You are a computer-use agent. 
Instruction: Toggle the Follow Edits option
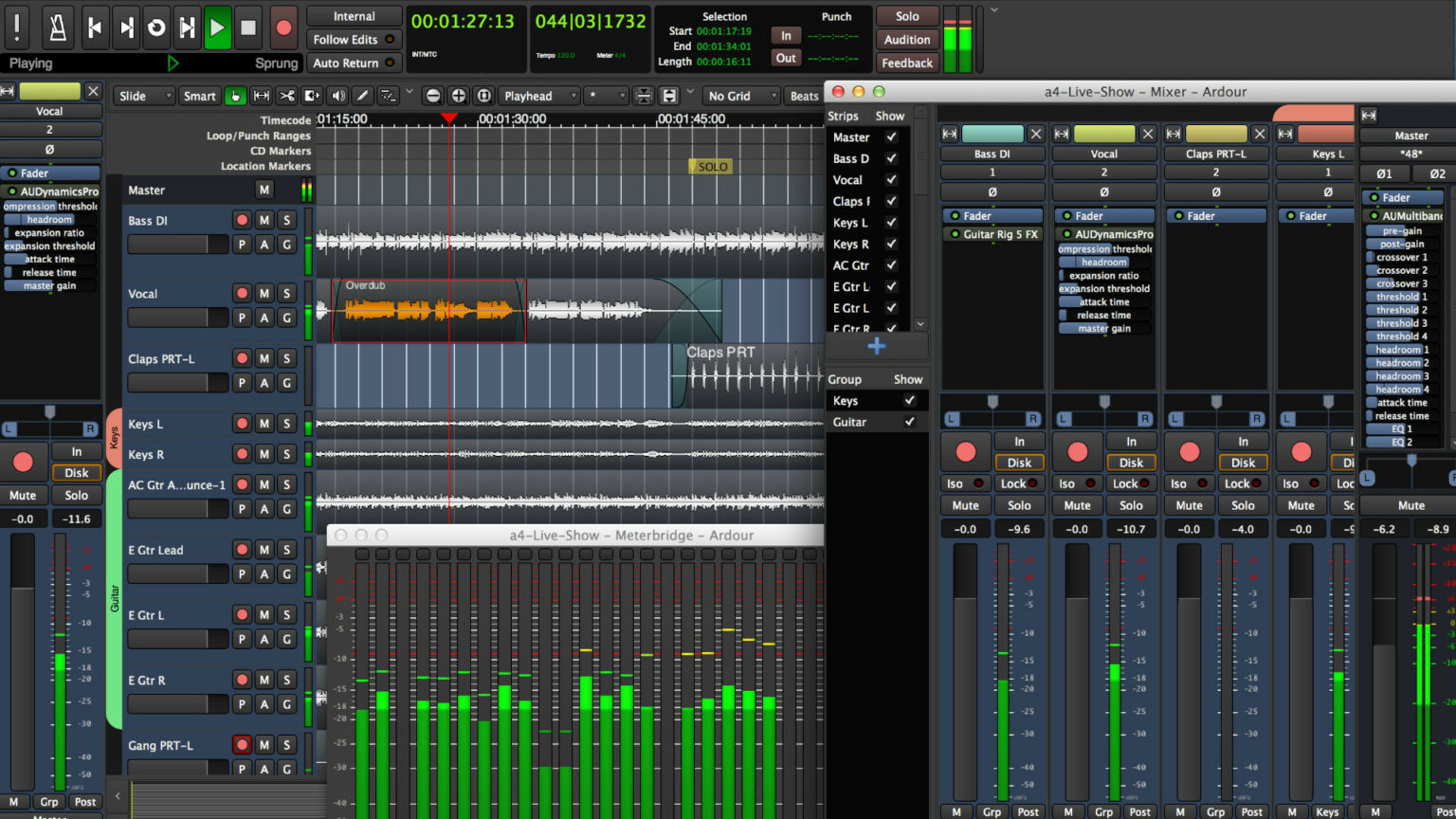click(354, 40)
